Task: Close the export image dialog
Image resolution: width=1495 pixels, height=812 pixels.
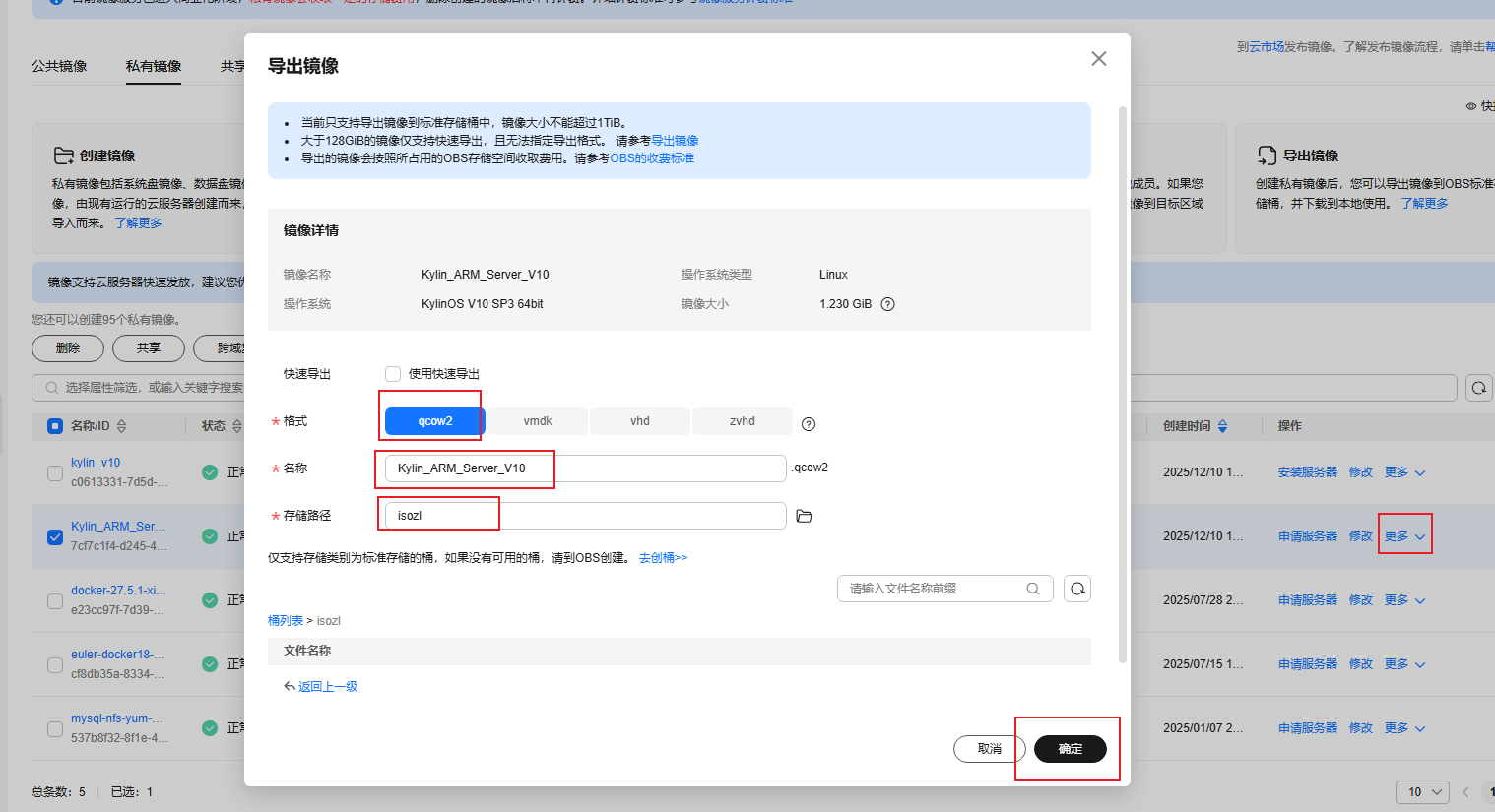Action: point(1099,59)
